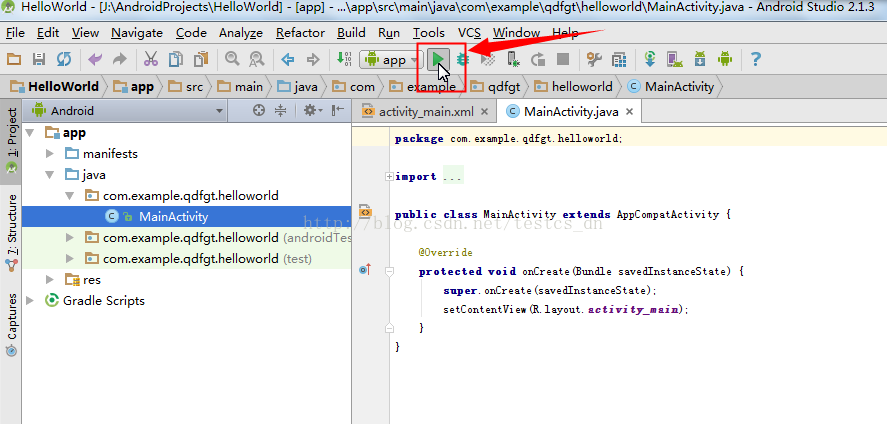Open the app run configuration dropdown
This screenshot has width=887, height=424.
[391, 59]
